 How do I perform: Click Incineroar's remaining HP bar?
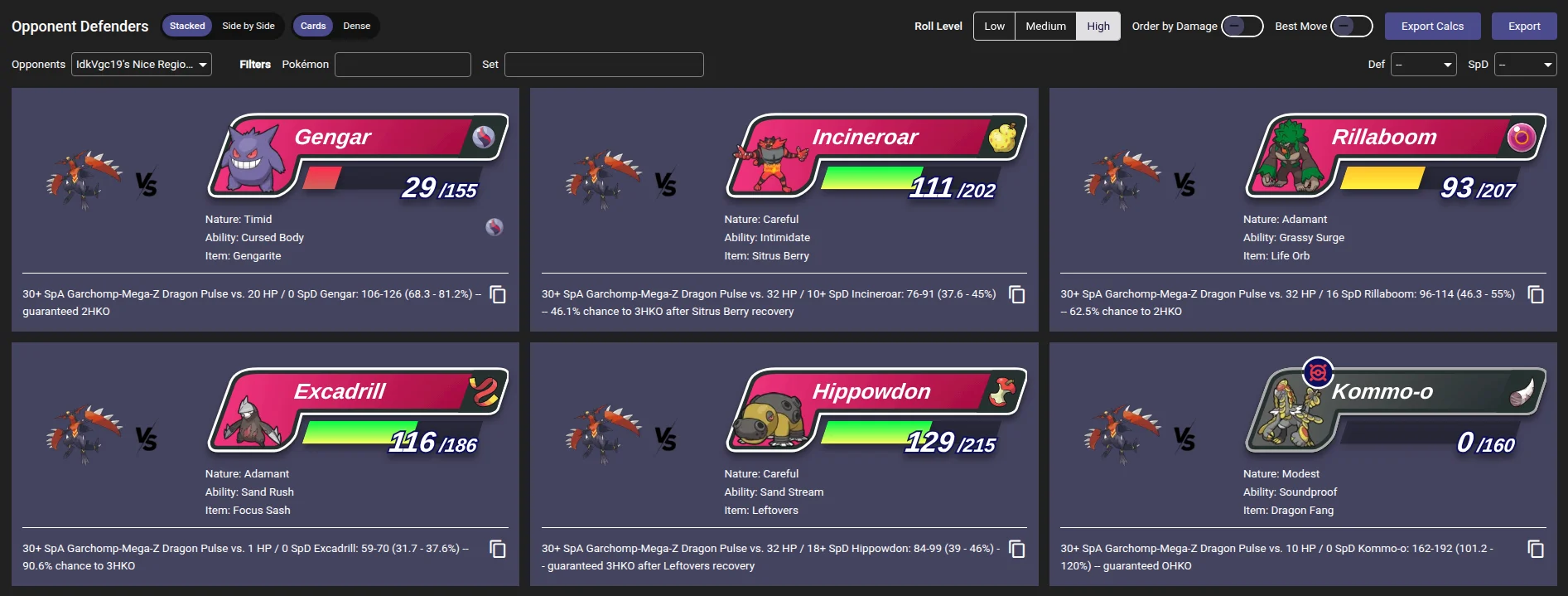click(871, 177)
